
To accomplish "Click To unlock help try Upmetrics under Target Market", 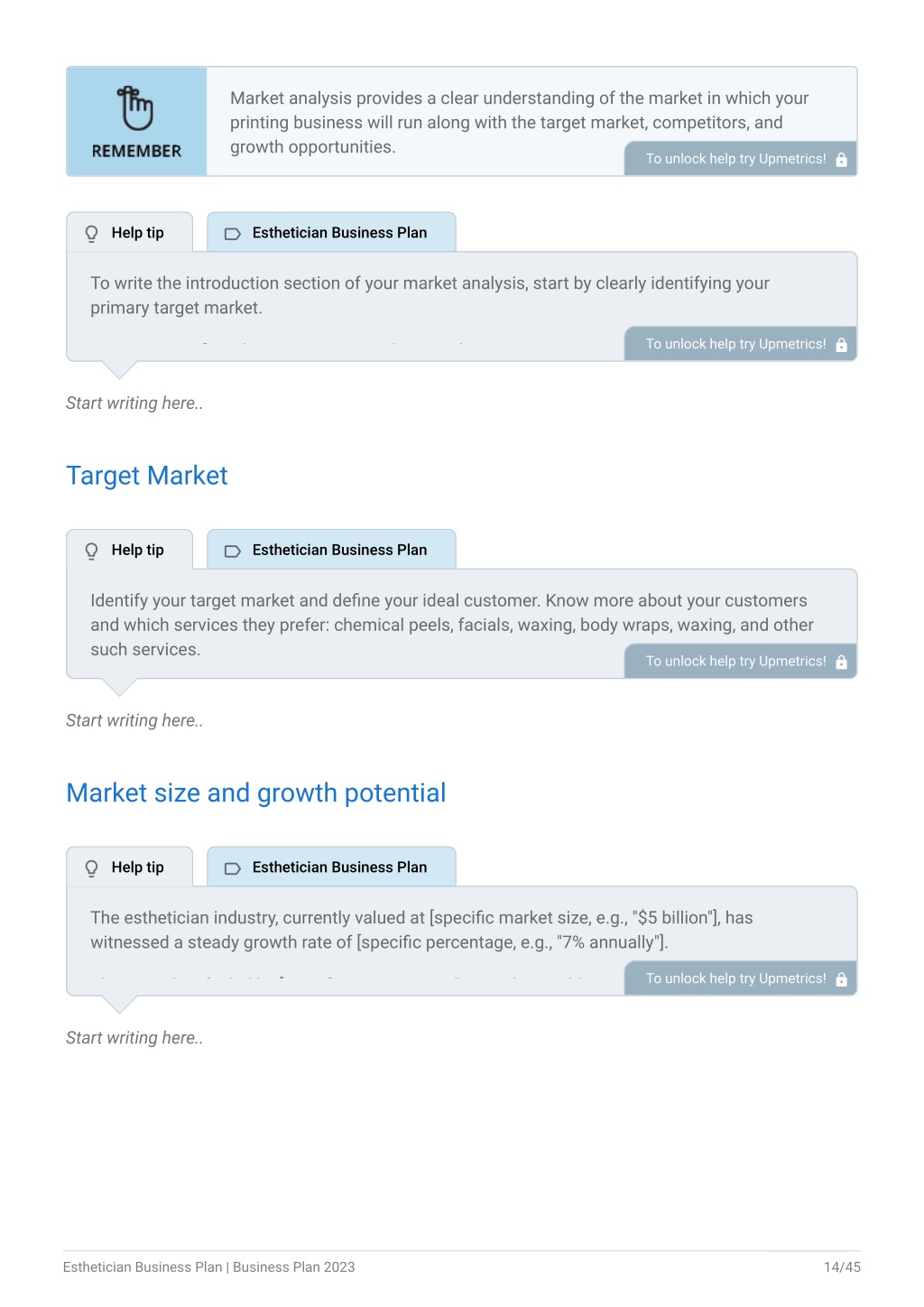I will click(741, 662).
